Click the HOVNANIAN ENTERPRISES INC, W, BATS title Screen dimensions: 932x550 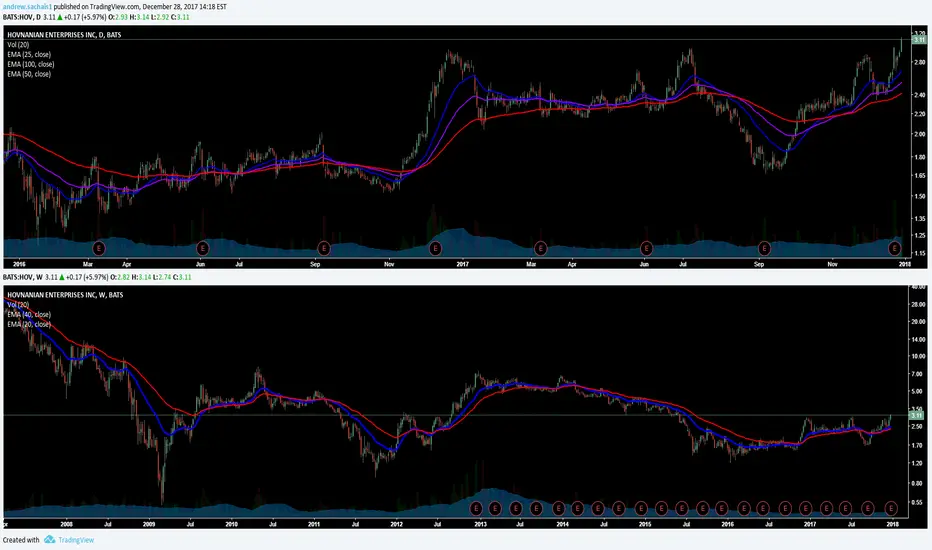[x=65, y=295]
